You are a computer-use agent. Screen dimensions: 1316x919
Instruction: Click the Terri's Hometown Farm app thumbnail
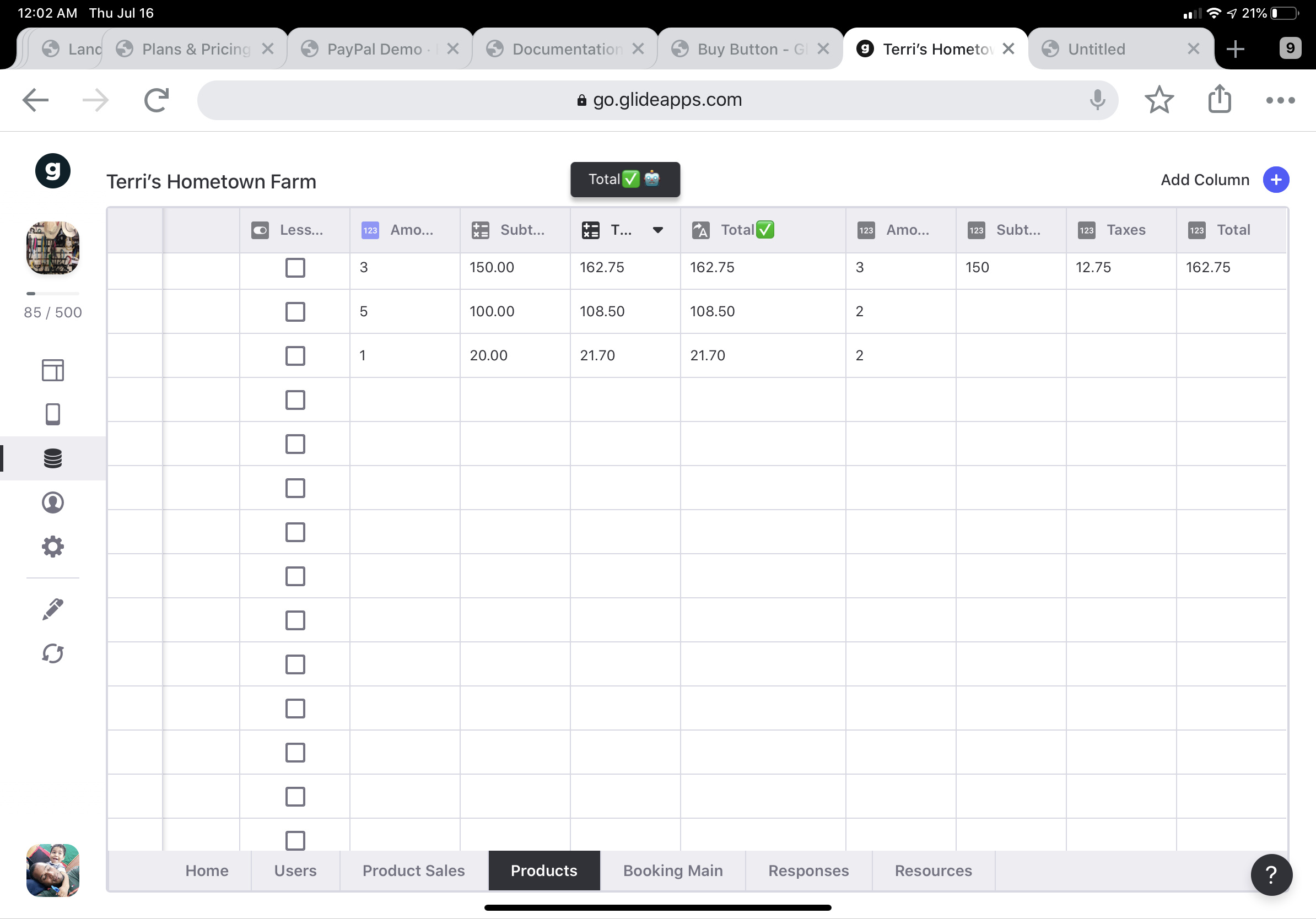(53, 247)
